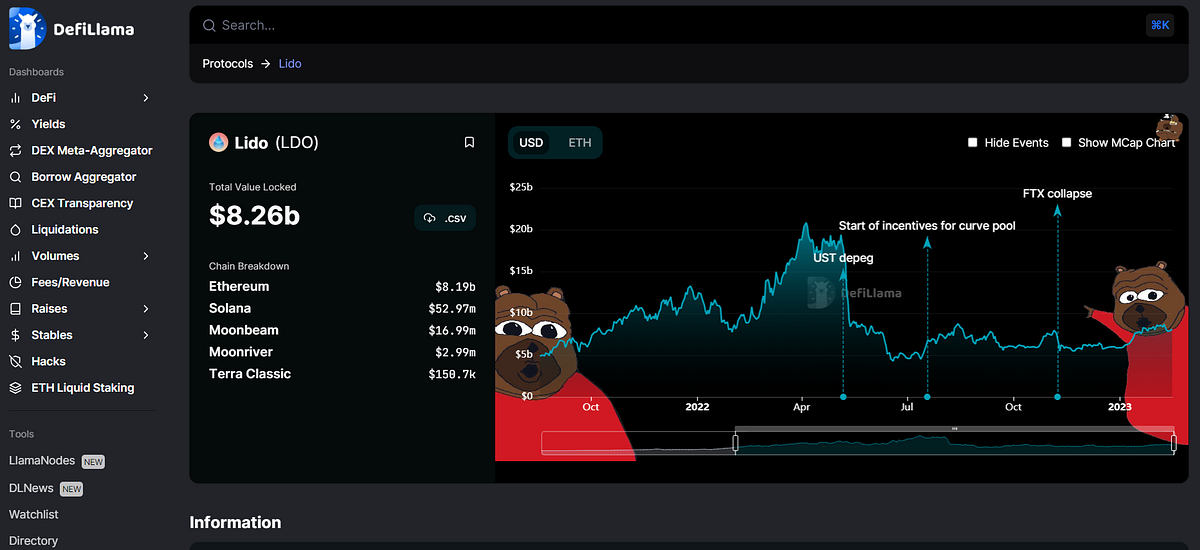Click the chart time range selector bar
Screen dimensions: 1200x550
click(955, 429)
